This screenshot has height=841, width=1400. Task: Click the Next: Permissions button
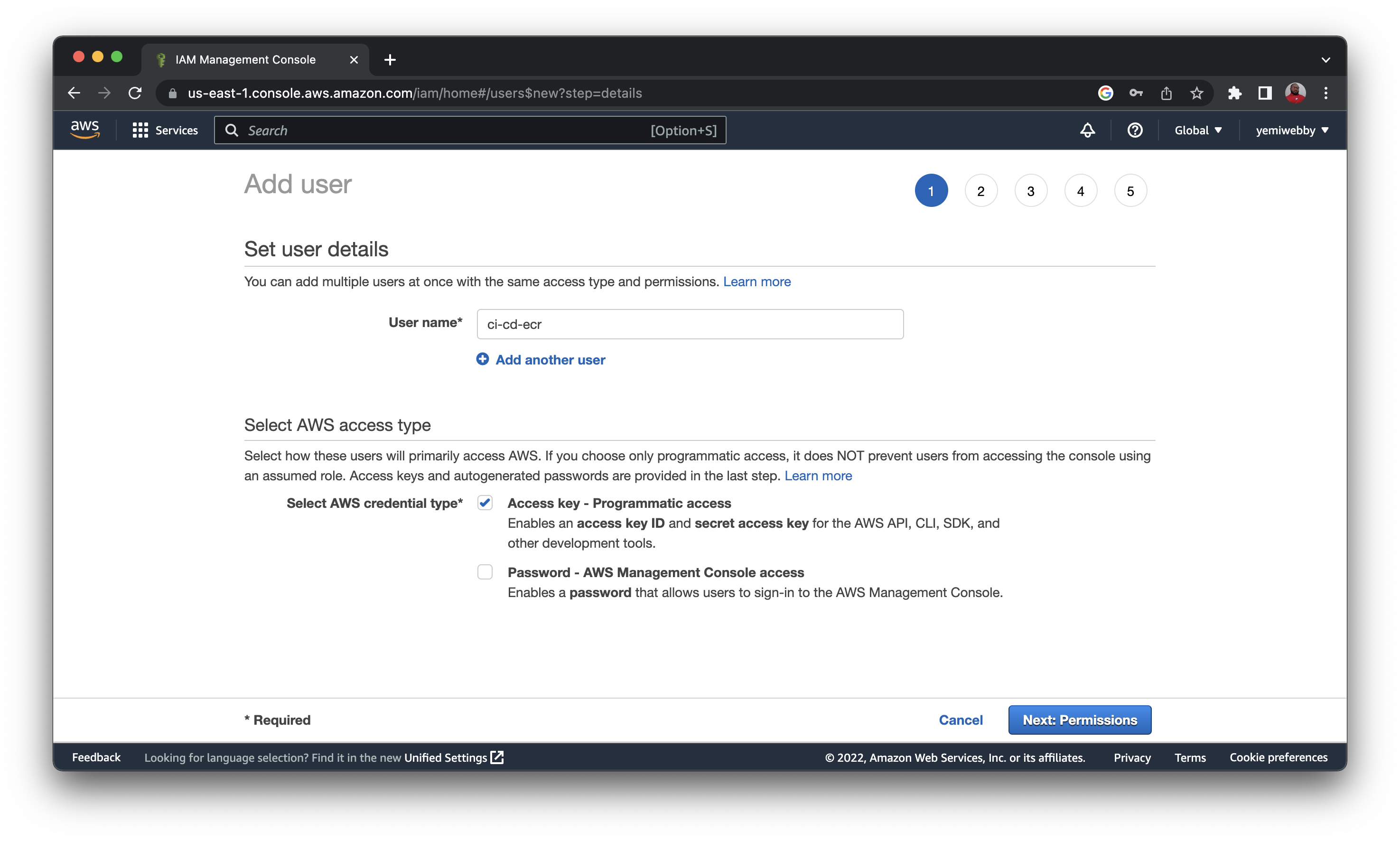[x=1079, y=720]
